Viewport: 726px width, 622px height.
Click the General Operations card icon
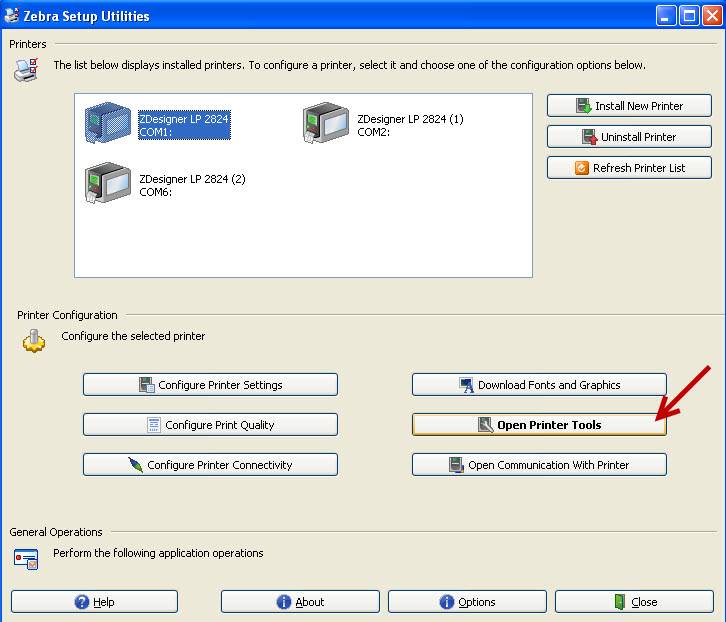[26, 558]
